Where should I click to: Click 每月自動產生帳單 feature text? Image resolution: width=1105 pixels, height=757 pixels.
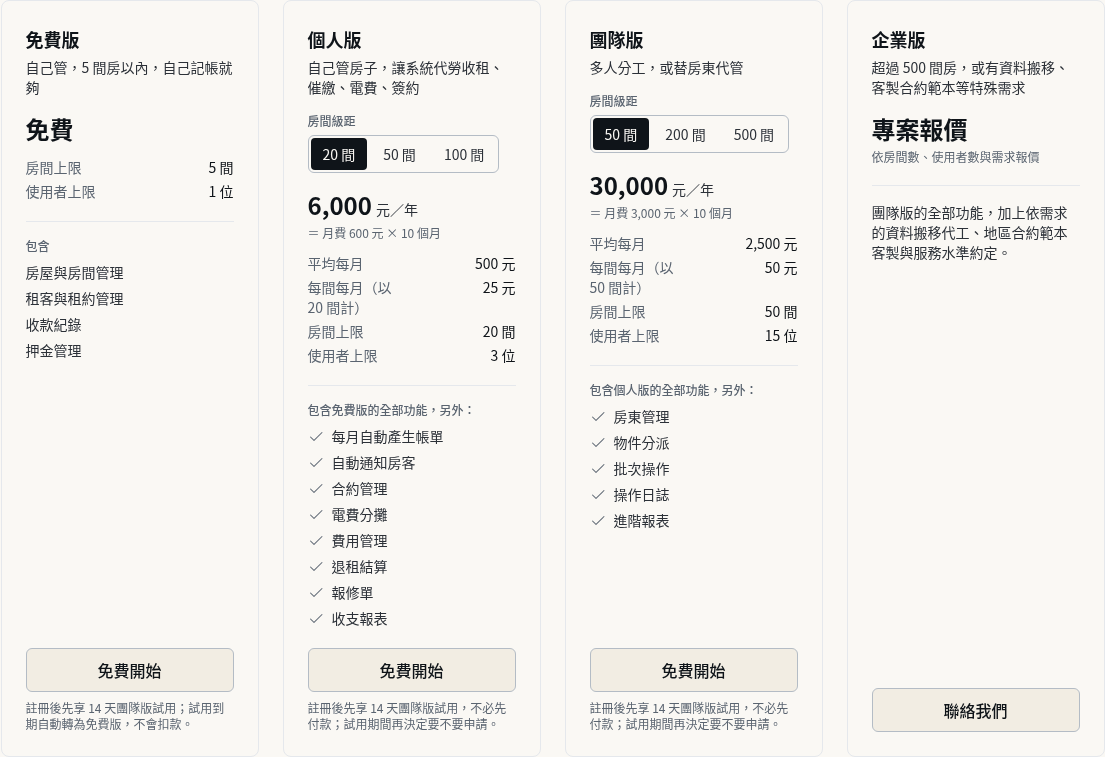tap(388, 438)
